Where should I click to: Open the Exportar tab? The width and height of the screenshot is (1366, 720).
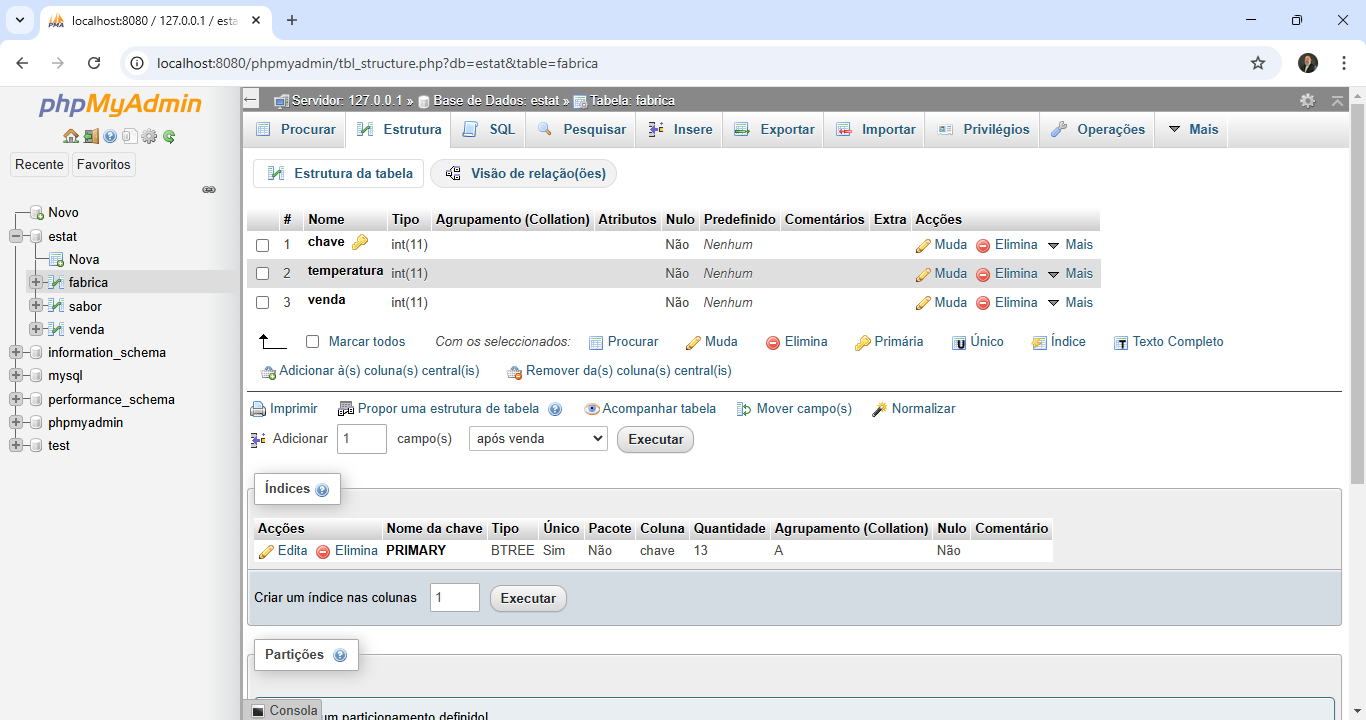pyautogui.click(x=774, y=130)
